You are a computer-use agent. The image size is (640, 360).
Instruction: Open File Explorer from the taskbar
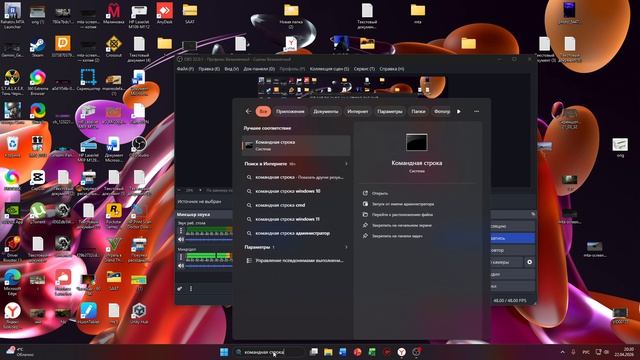point(328,352)
